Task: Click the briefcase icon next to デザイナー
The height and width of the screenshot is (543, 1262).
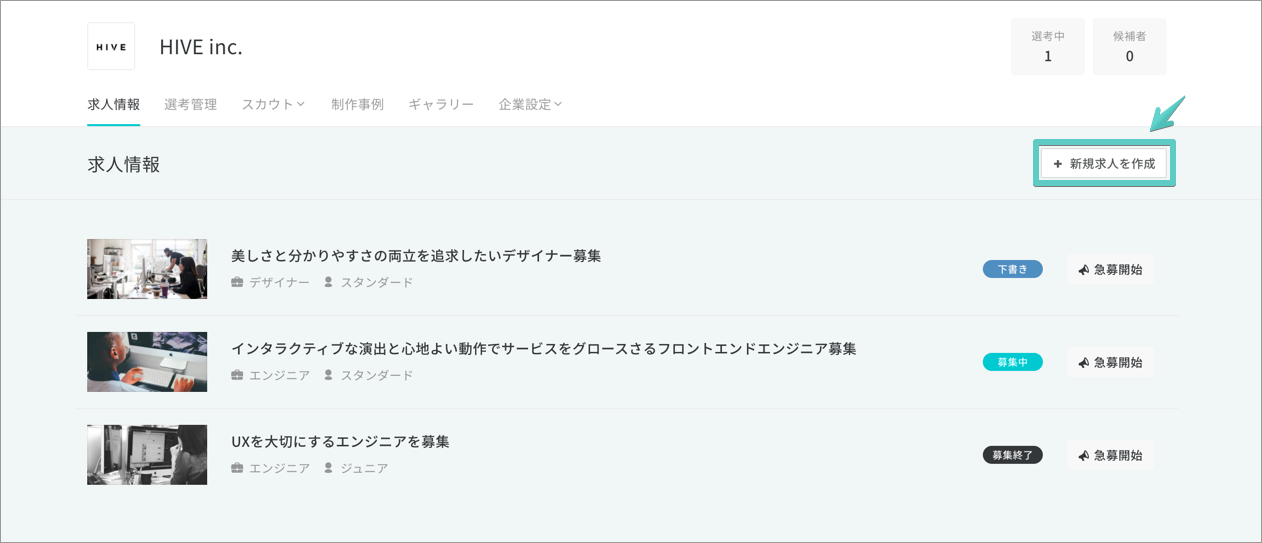Action: point(237,283)
